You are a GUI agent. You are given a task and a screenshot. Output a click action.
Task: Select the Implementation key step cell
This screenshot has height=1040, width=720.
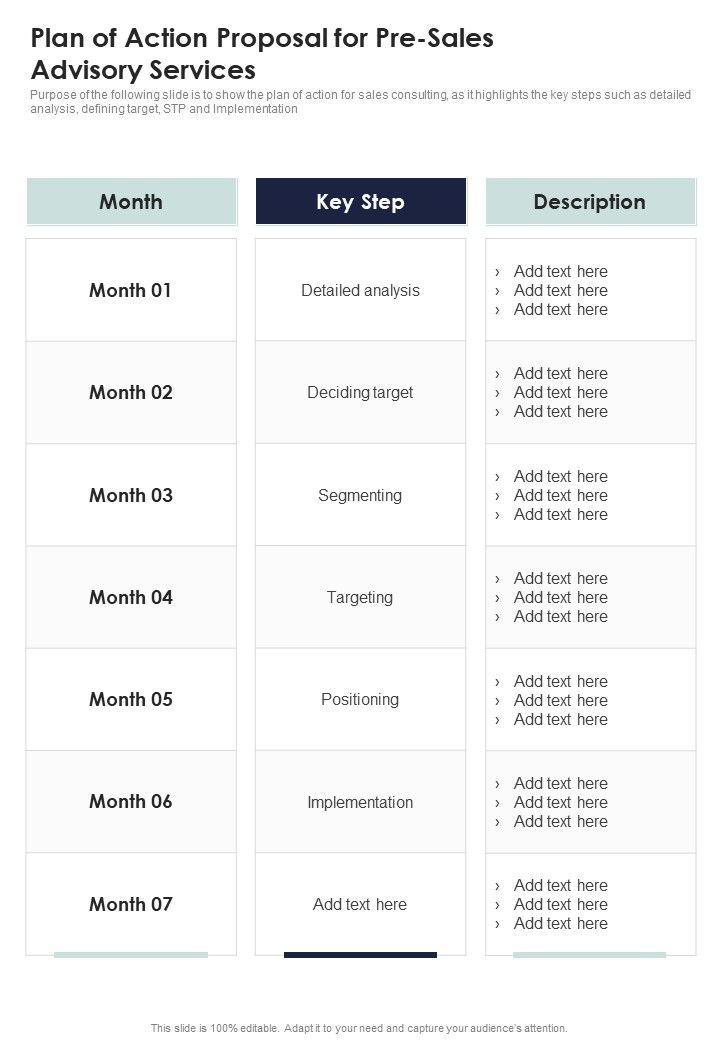[x=360, y=802]
